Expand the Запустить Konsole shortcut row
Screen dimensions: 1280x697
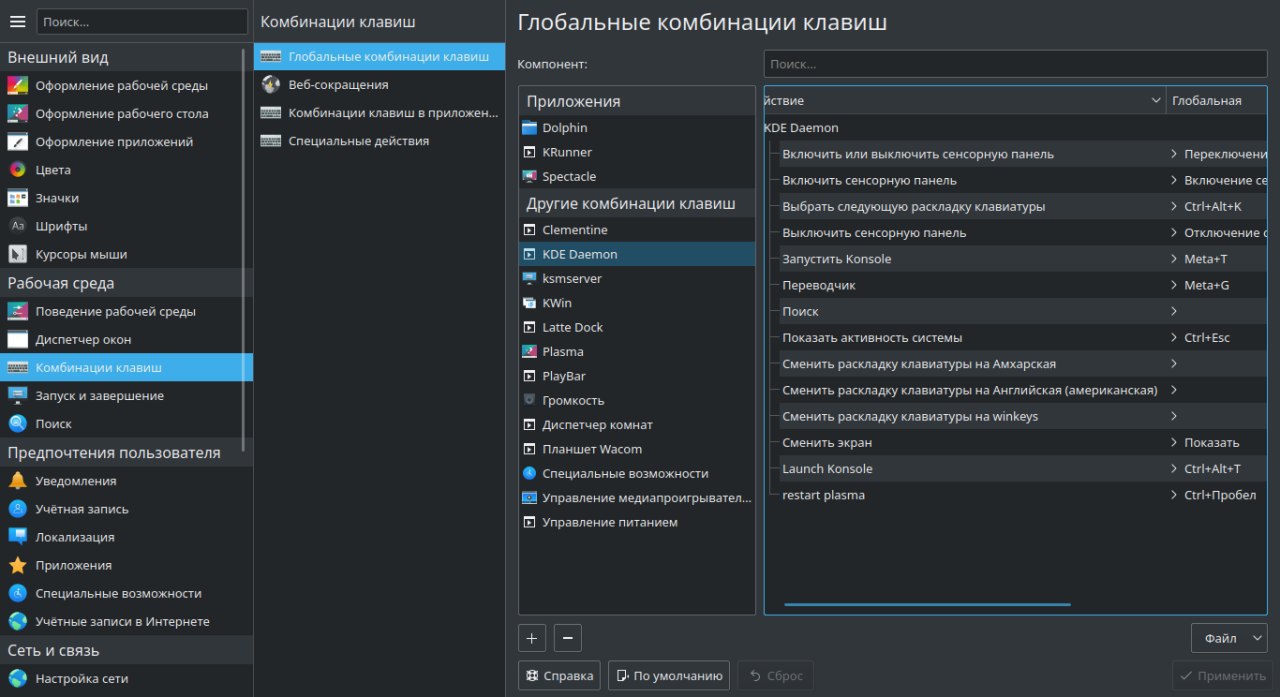[x=1174, y=259]
